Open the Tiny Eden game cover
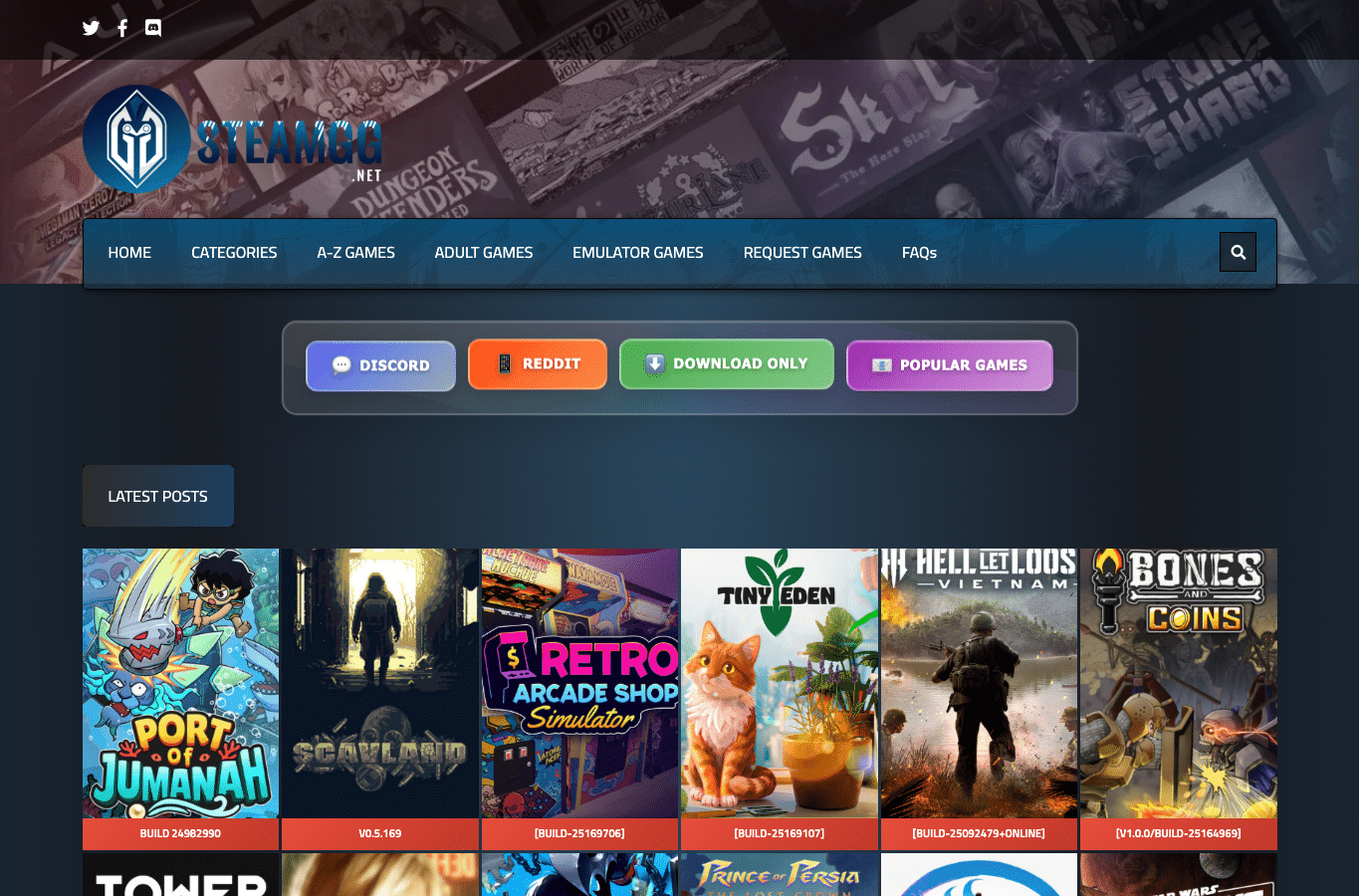The image size is (1359, 896). 780,683
